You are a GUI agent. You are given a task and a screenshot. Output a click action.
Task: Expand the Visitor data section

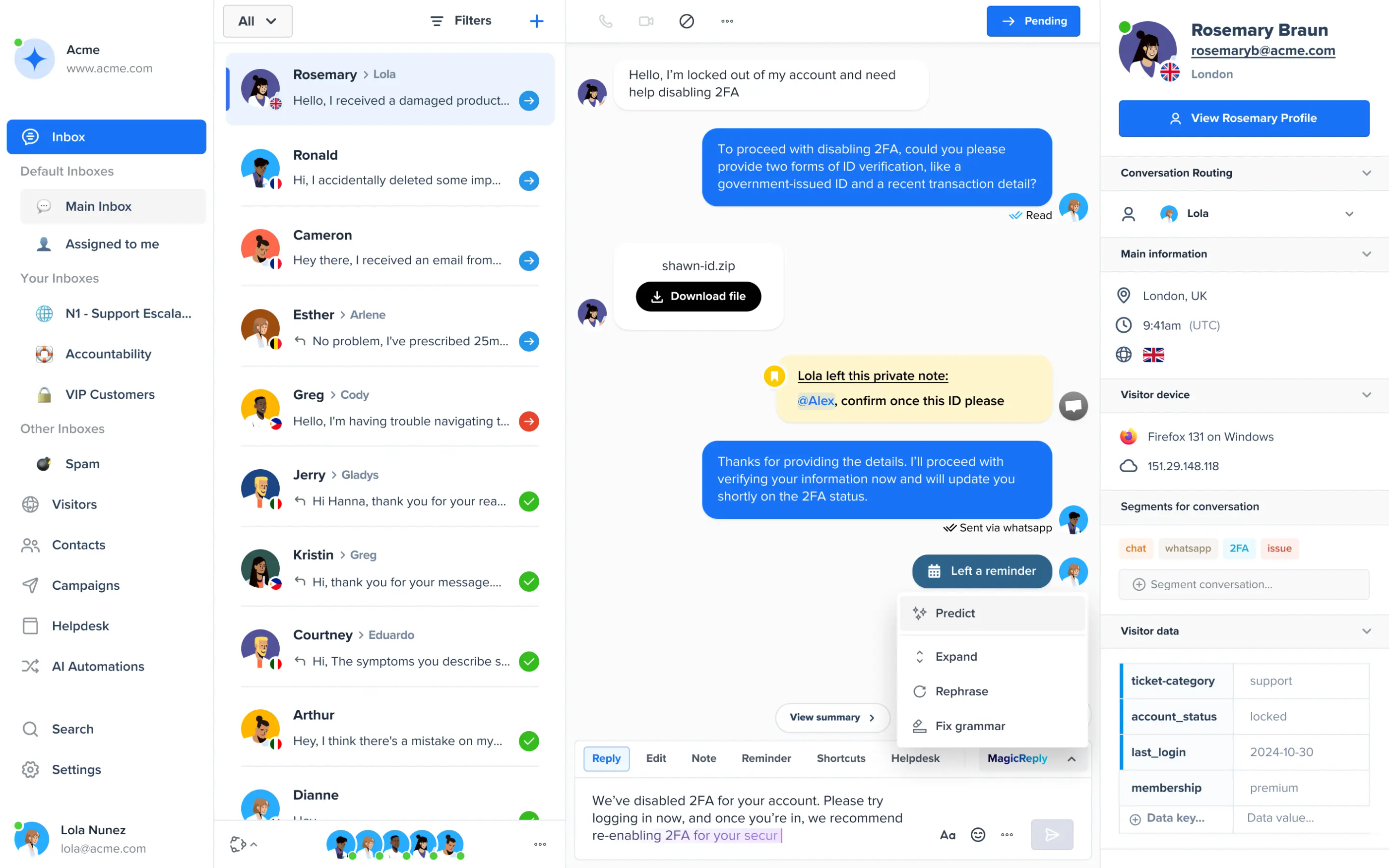point(1368,631)
